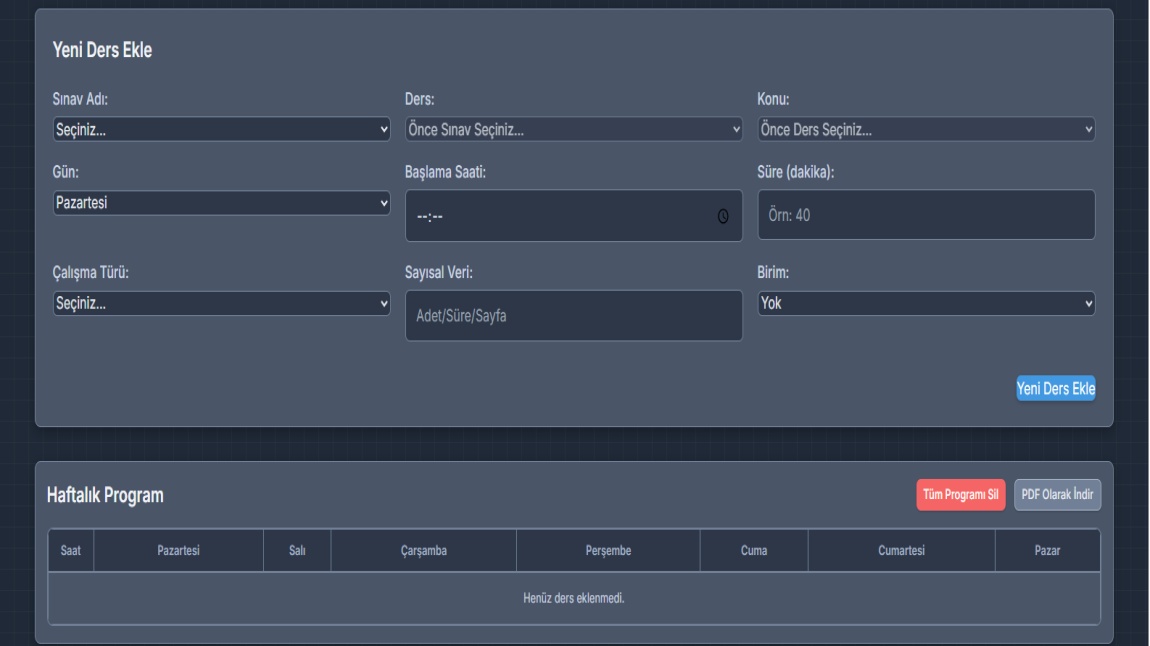
Task: Open the Konu dropdown
Action: tap(926, 130)
